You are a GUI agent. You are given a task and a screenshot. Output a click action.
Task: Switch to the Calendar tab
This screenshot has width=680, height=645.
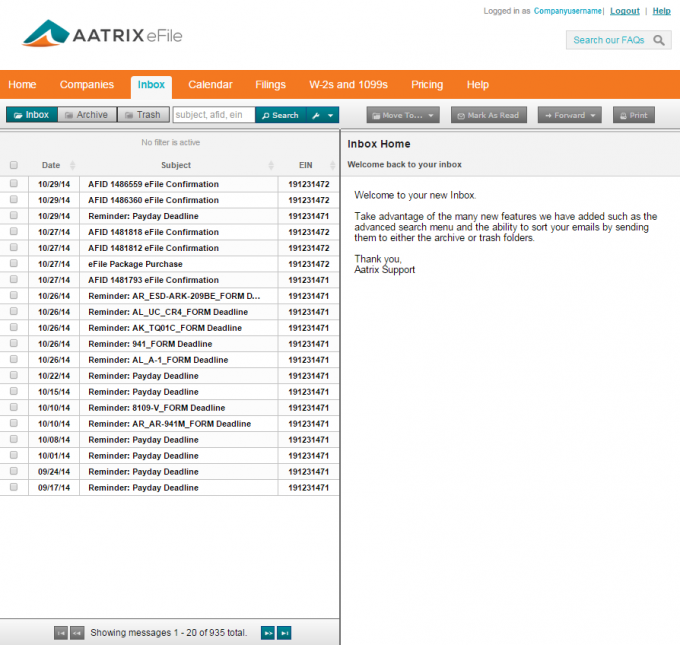(210, 85)
